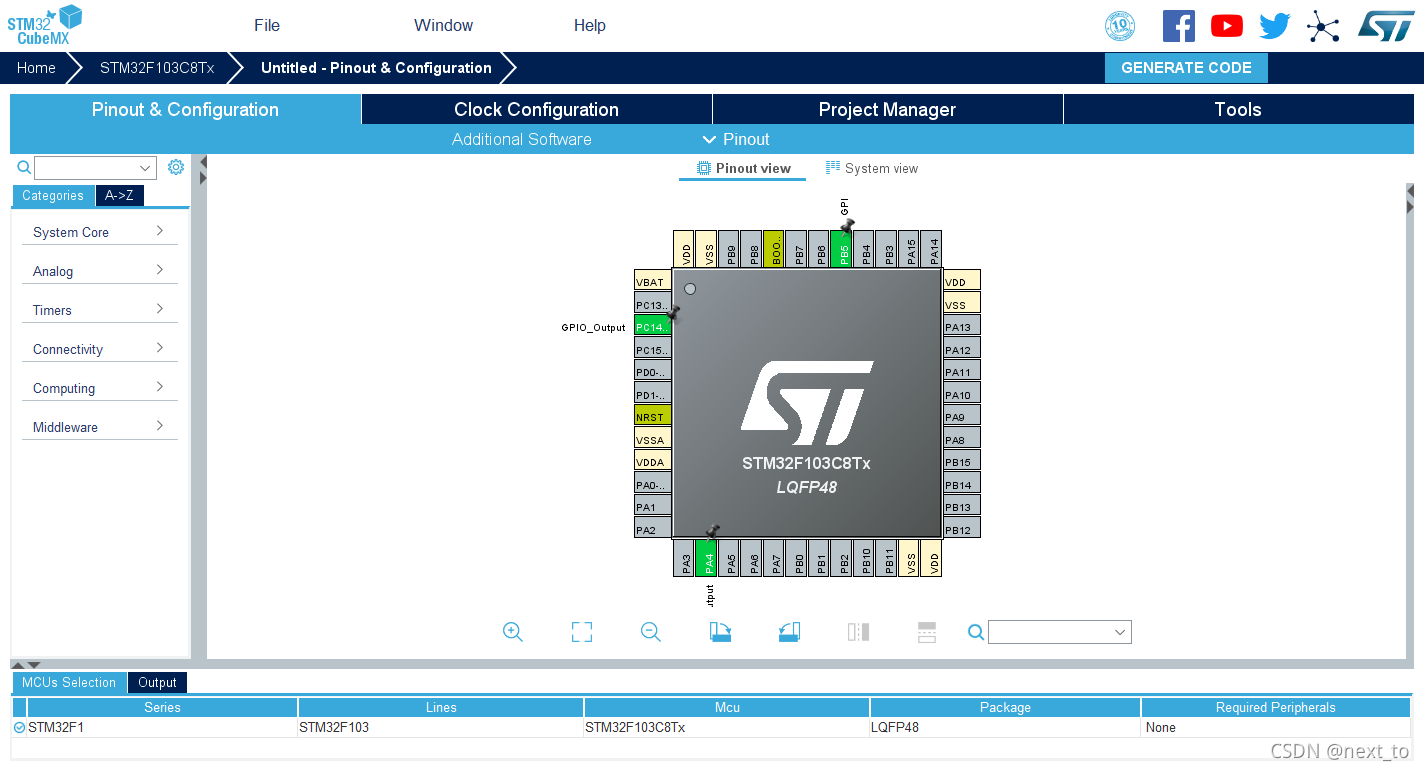This screenshot has width=1424, height=771.
Task: Switch to Clock Configuration tab
Action: click(537, 109)
